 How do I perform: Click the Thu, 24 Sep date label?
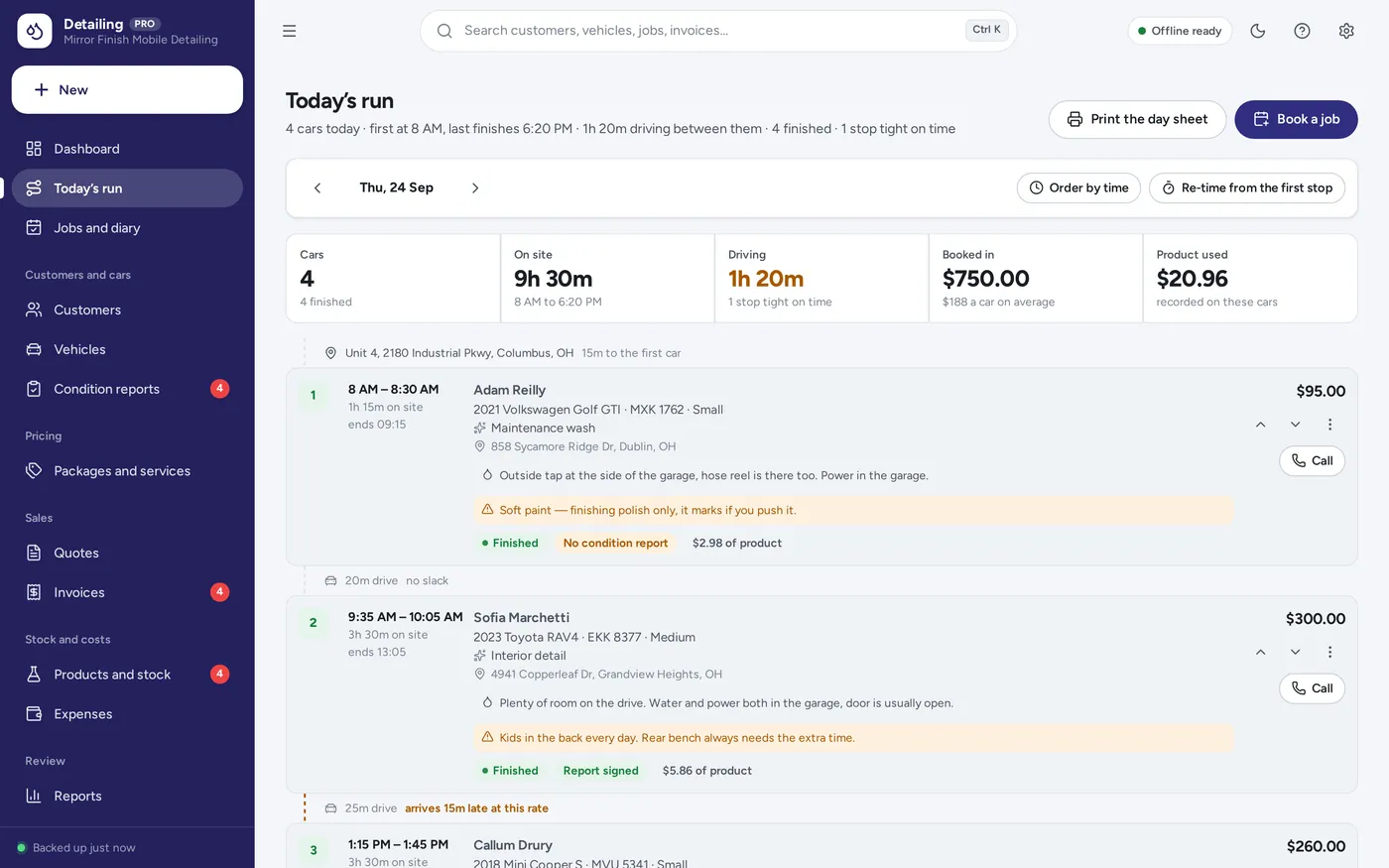pos(396,187)
